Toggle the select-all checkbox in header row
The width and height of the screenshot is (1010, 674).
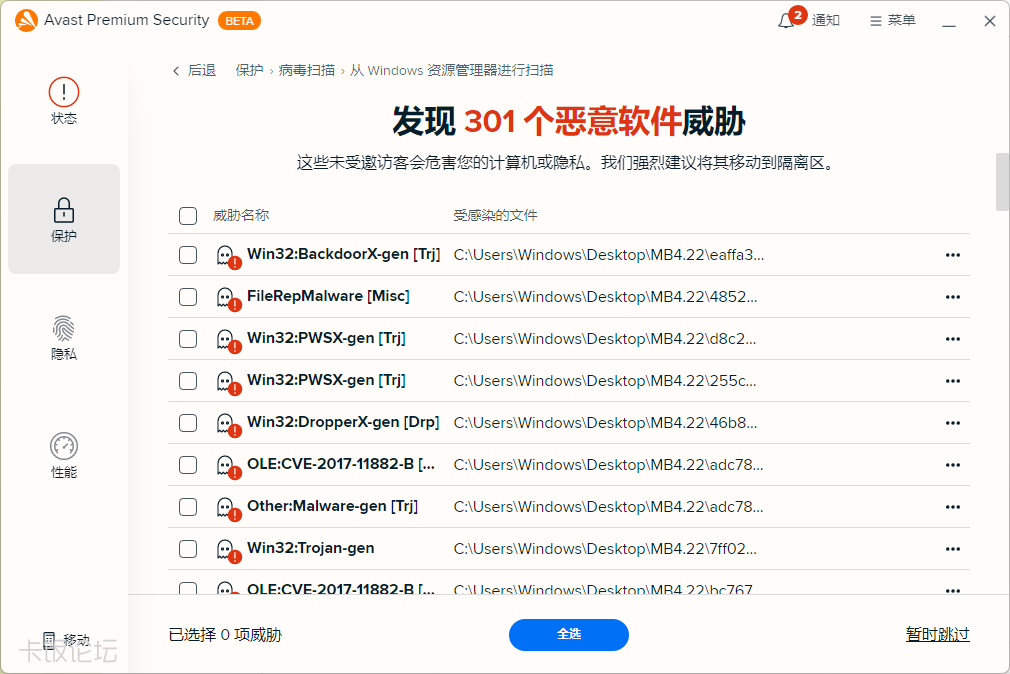187,216
